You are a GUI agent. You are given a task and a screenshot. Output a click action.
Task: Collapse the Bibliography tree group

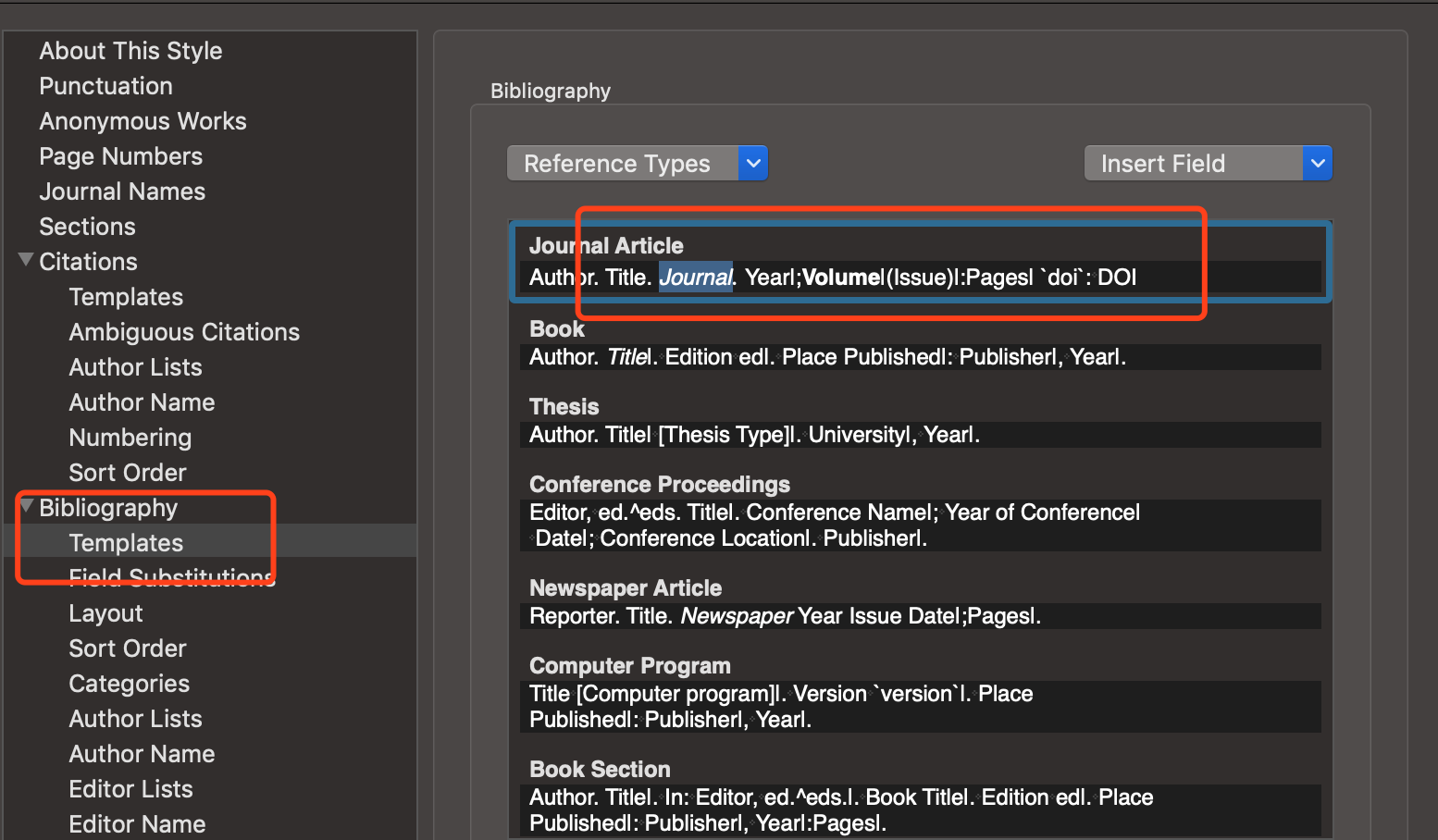pyautogui.click(x=26, y=506)
